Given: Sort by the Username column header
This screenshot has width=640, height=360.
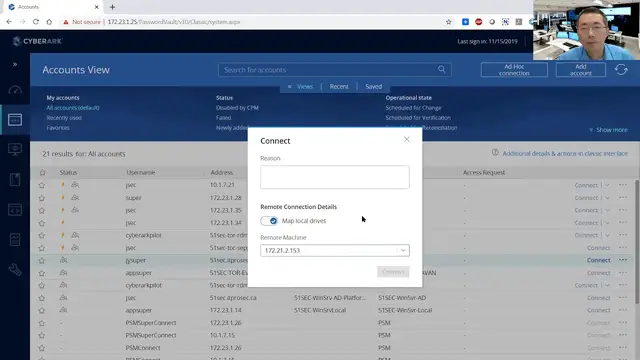Looking at the screenshot, I should point(140,173).
